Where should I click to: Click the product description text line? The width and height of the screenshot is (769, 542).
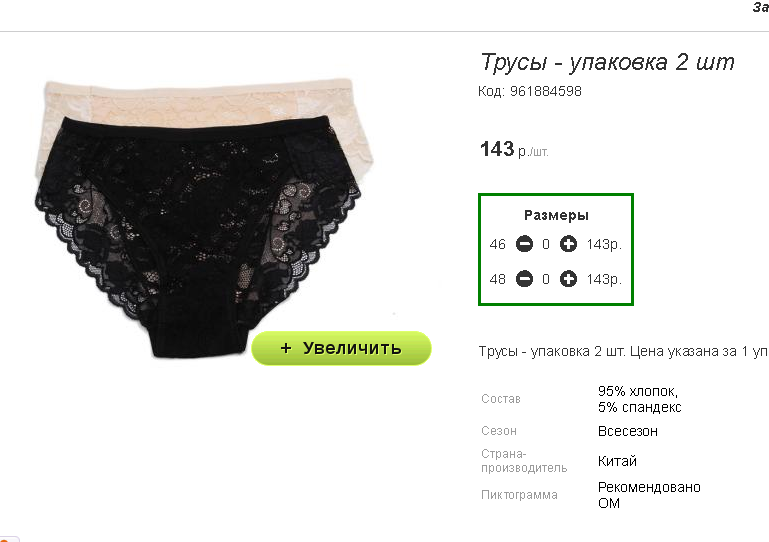623,351
